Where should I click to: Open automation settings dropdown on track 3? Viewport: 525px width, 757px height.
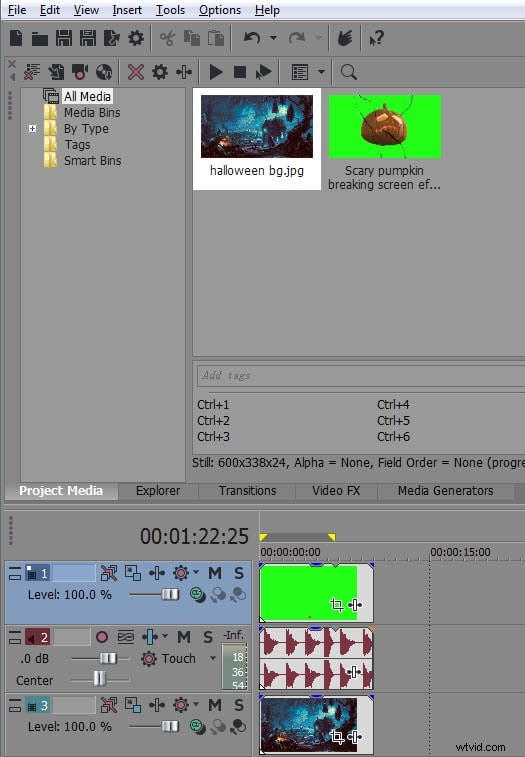(x=196, y=704)
